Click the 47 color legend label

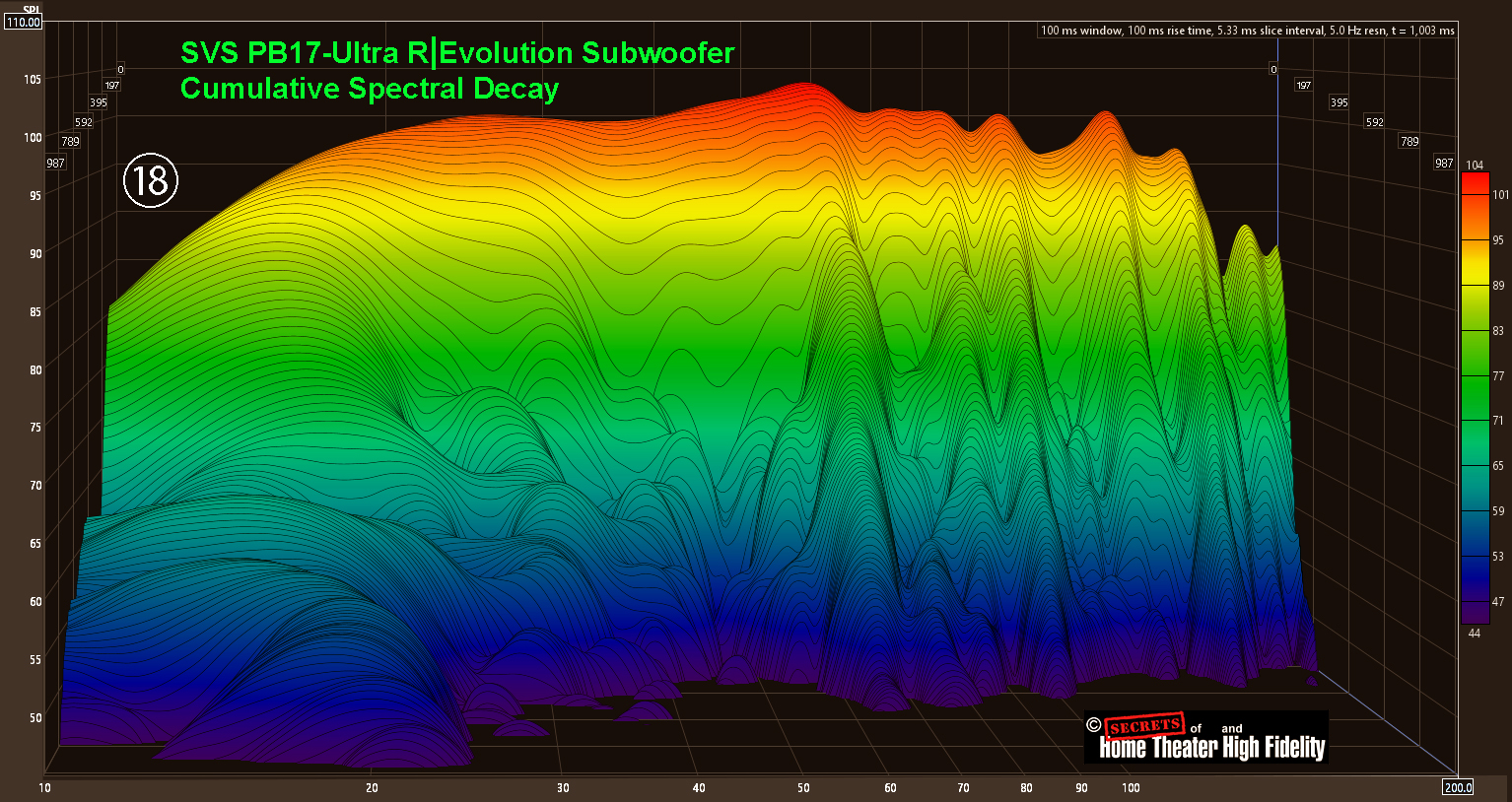tap(1498, 601)
